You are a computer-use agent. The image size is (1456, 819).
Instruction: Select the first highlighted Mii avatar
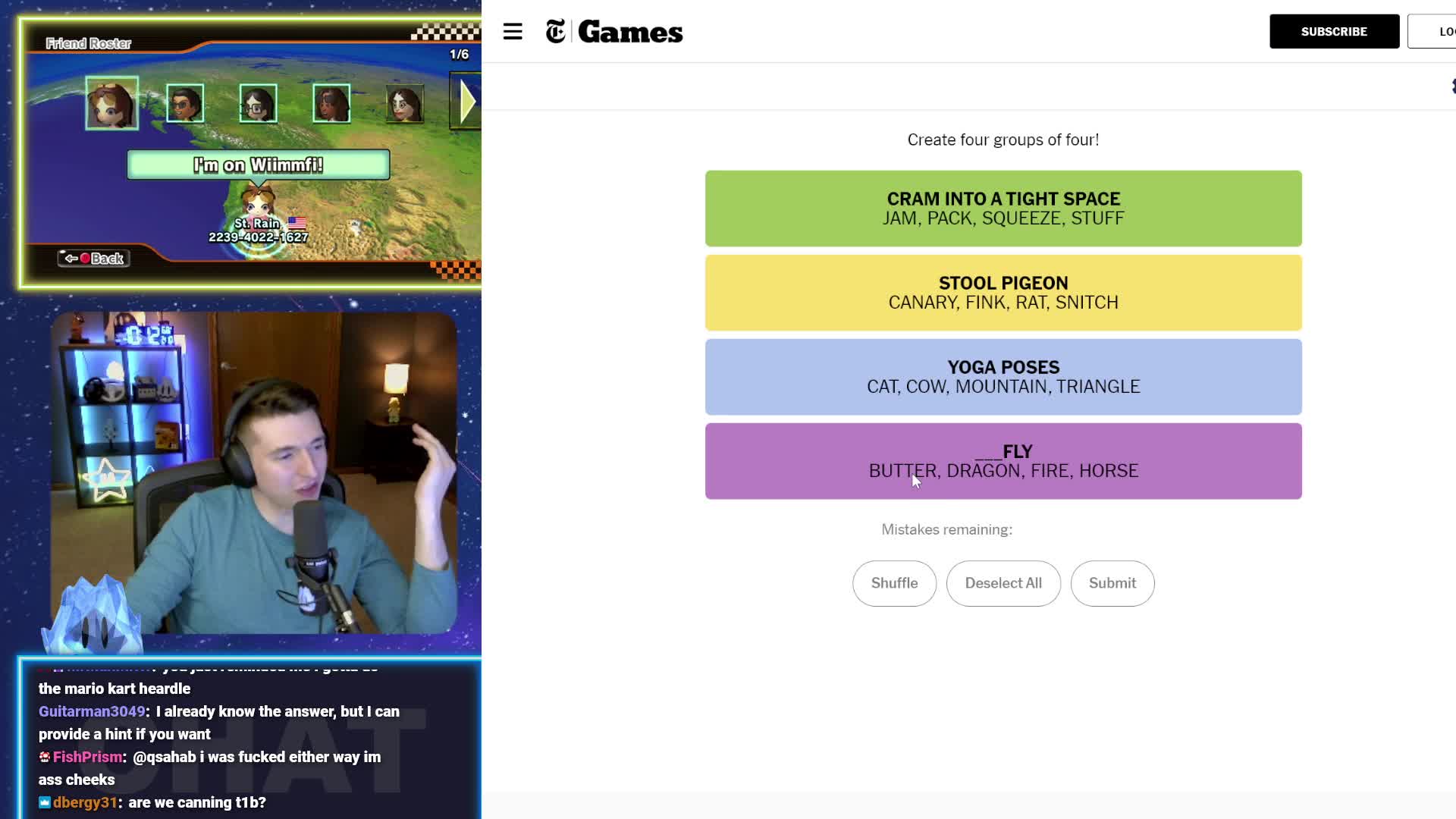(x=111, y=103)
